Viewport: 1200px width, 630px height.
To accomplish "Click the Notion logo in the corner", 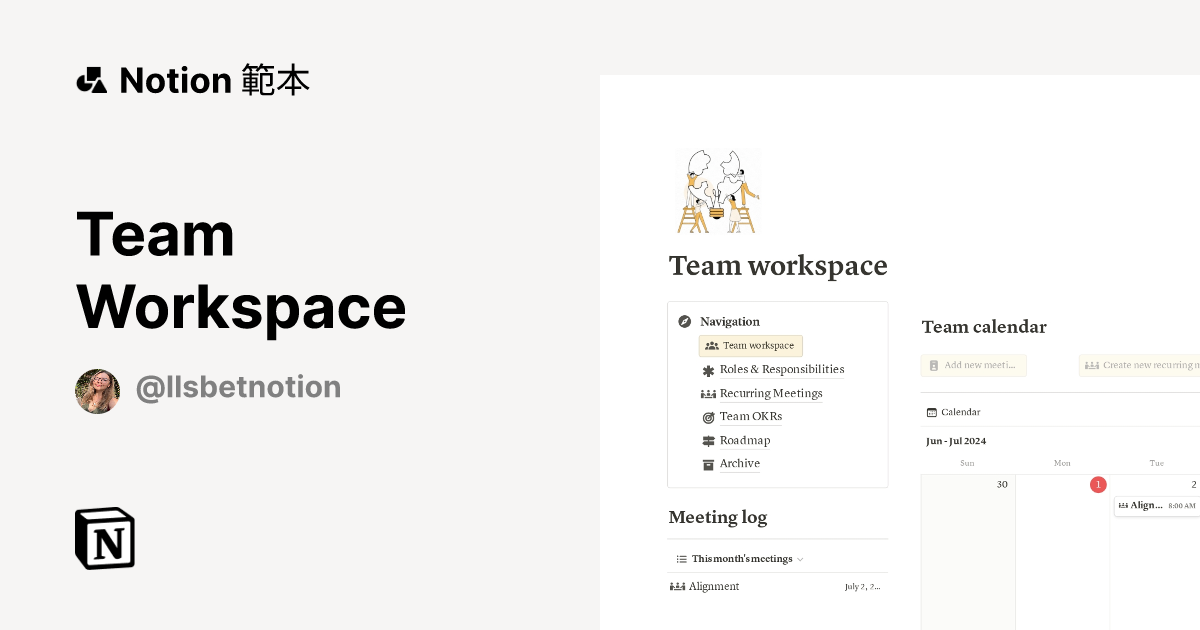I will coord(104,538).
